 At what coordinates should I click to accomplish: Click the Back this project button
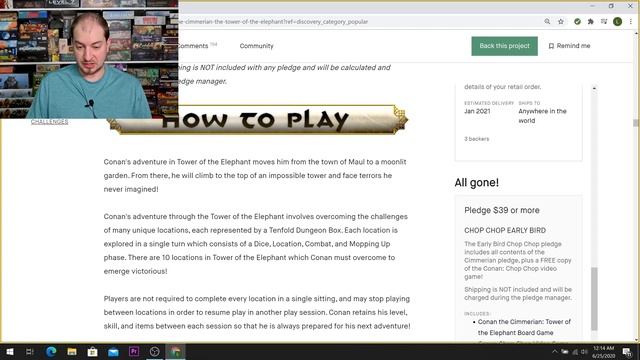[x=504, y=46]
